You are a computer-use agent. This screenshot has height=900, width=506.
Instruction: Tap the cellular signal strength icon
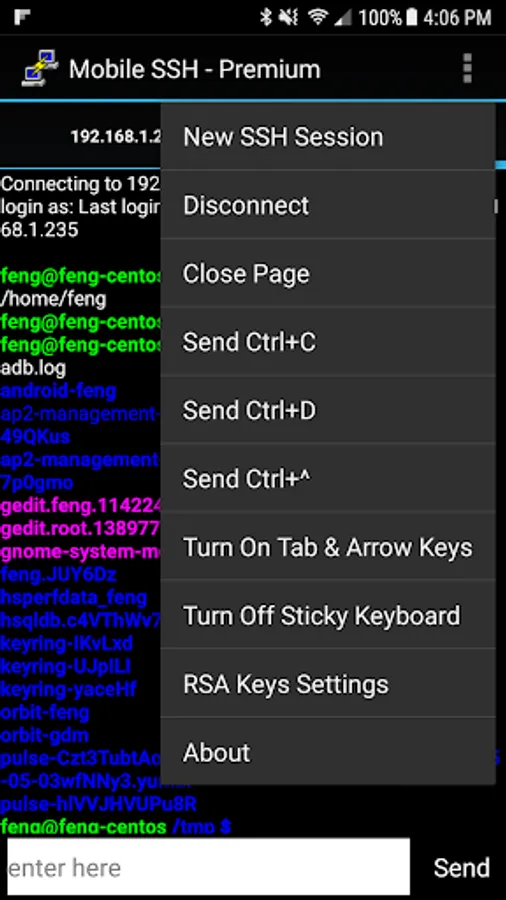(342, 18)
